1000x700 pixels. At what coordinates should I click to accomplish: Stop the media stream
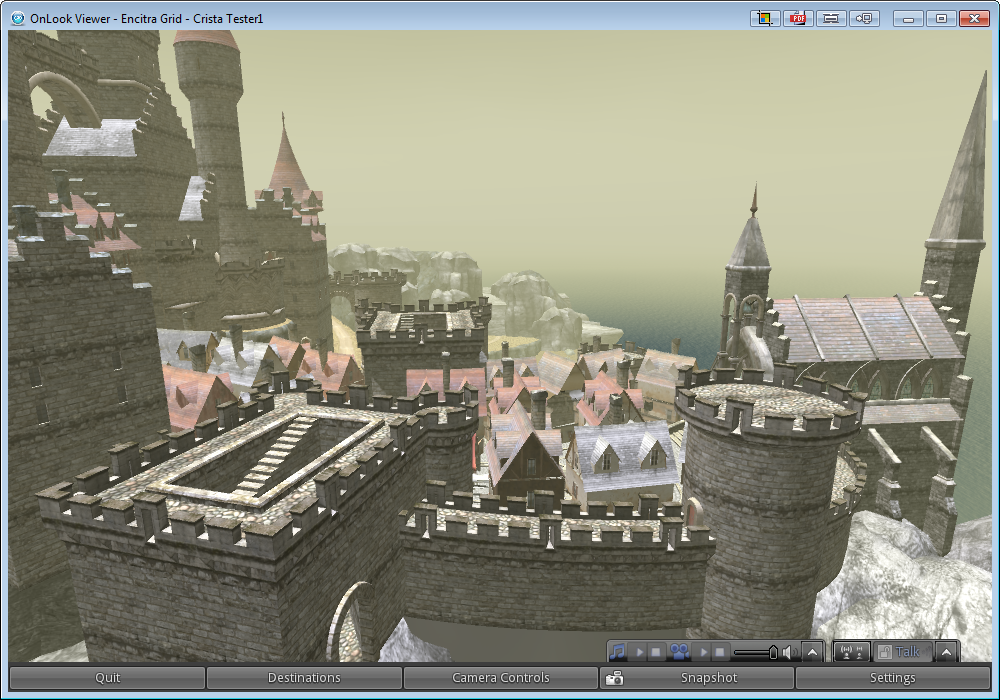tap(720, 652)
